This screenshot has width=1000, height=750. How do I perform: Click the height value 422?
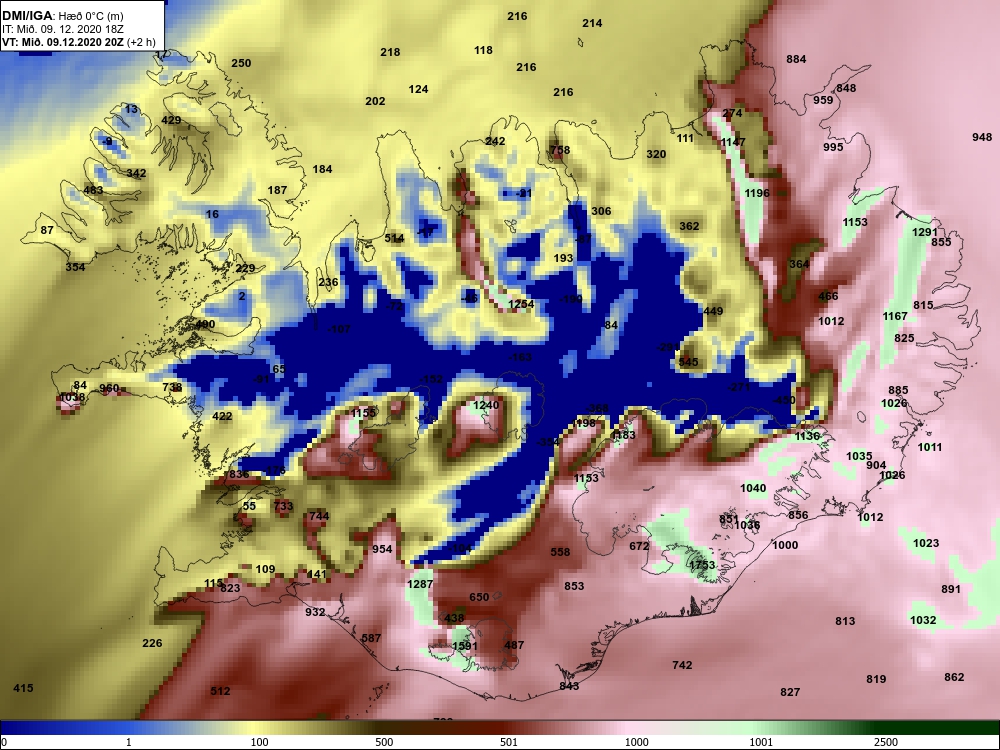coord(222,416)
